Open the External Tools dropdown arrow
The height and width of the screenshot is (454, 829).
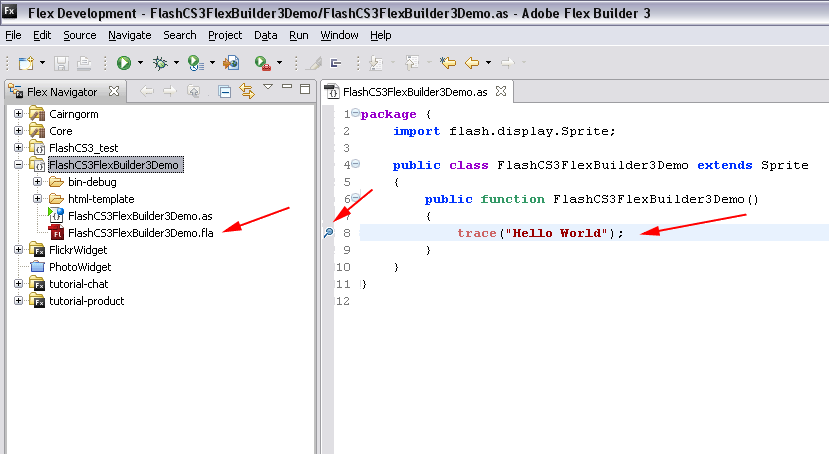[279, 63]
